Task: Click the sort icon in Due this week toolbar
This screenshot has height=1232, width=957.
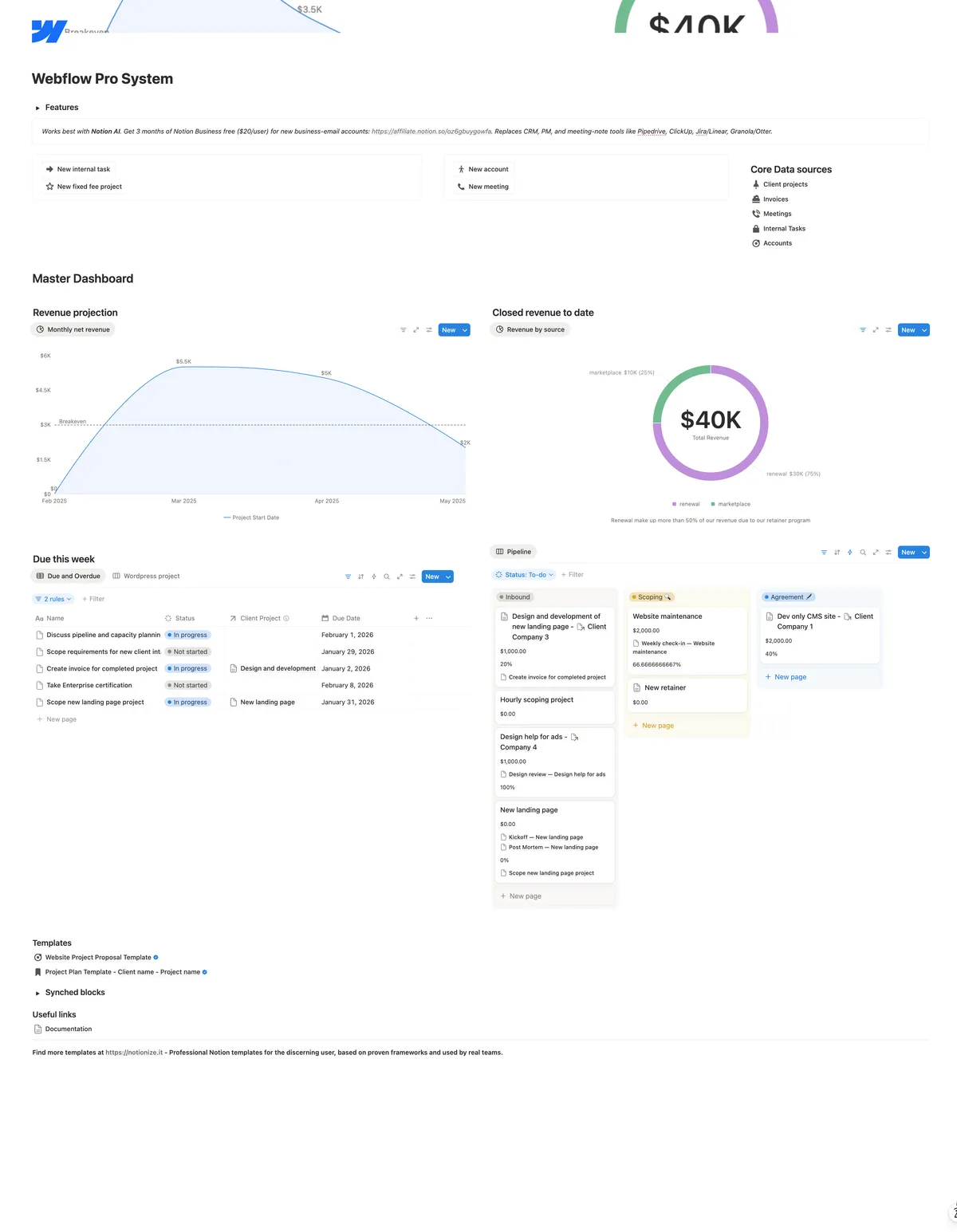Action: [360, 577]
